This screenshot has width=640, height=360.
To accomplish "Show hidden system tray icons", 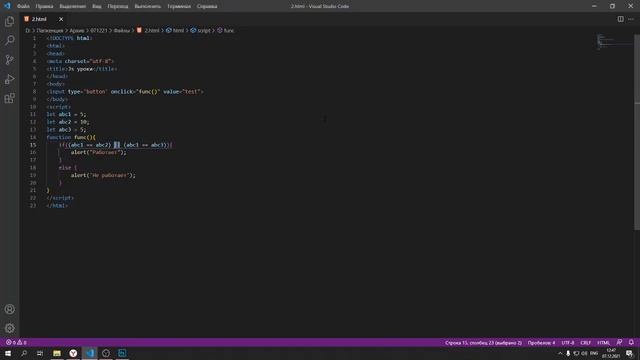I will 560,353.
